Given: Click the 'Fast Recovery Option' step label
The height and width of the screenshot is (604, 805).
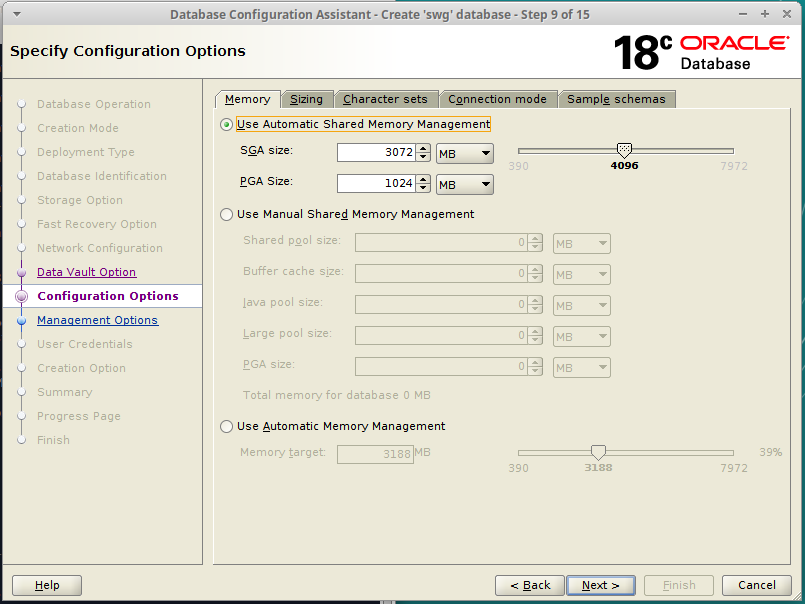Looking at the screenshot, I should click(x=97, y=224).
